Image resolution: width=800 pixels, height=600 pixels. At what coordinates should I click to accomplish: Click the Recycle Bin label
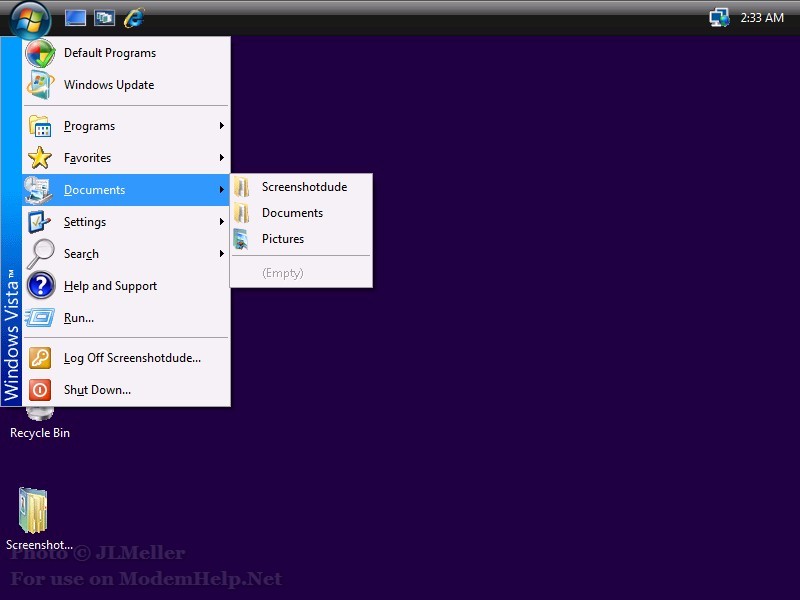40,433
